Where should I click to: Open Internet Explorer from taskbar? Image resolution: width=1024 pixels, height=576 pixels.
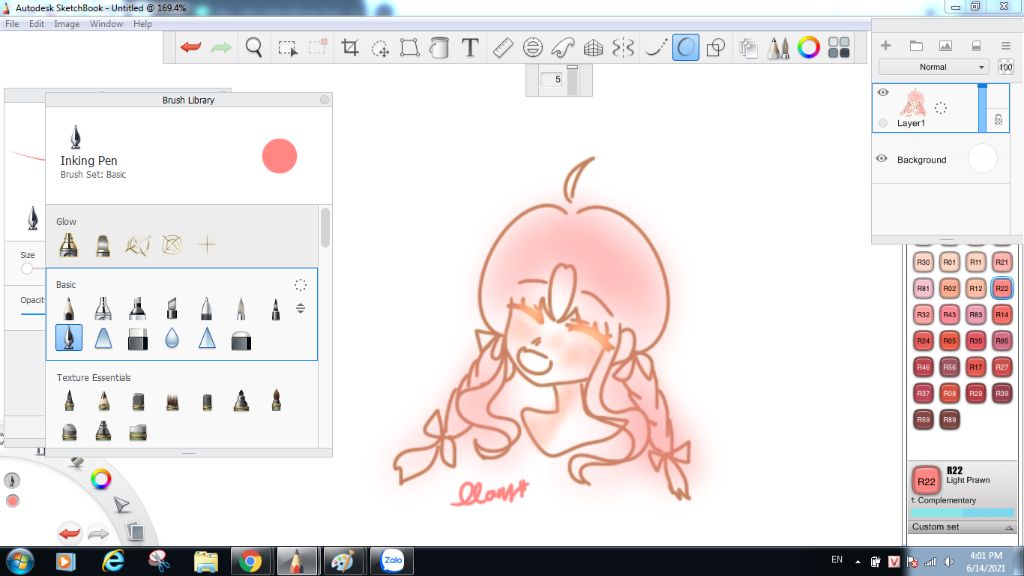(x=112, y=561)
